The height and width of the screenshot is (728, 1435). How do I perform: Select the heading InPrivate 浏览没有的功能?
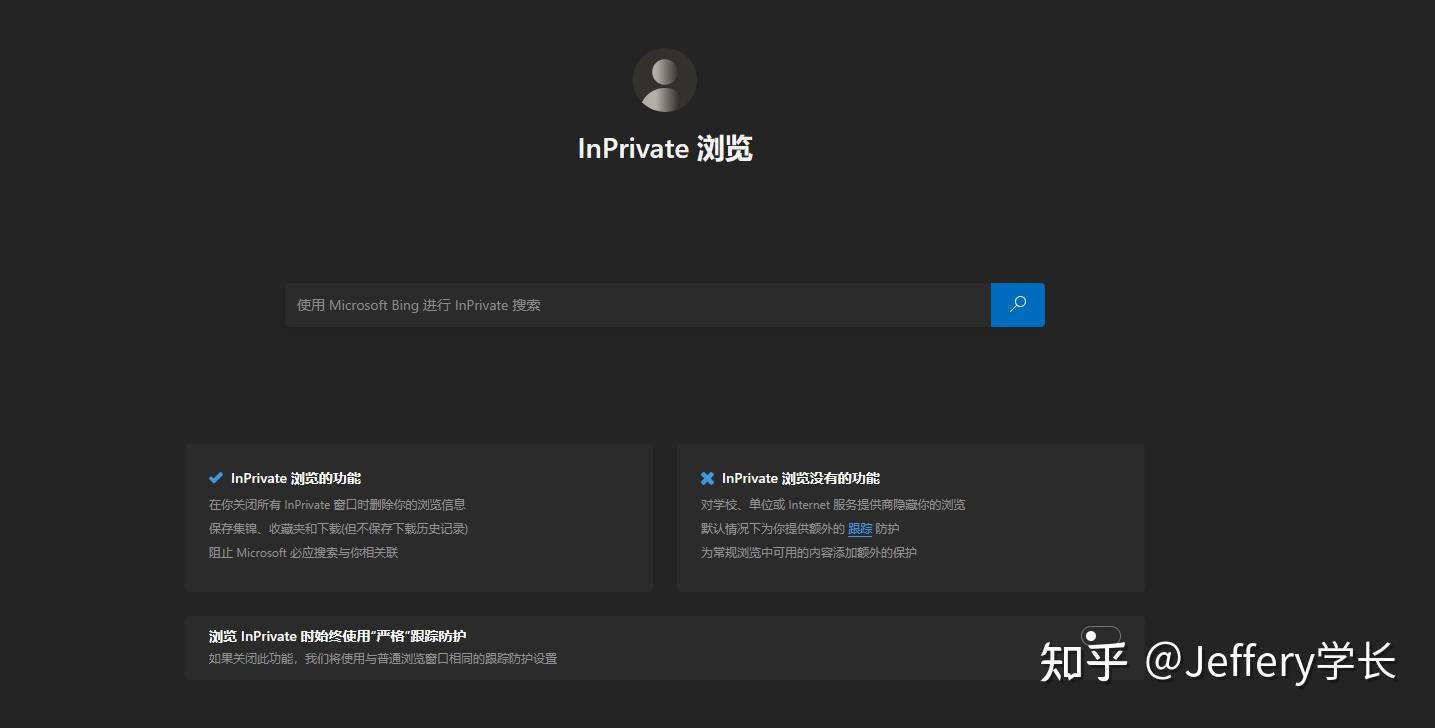801,479
